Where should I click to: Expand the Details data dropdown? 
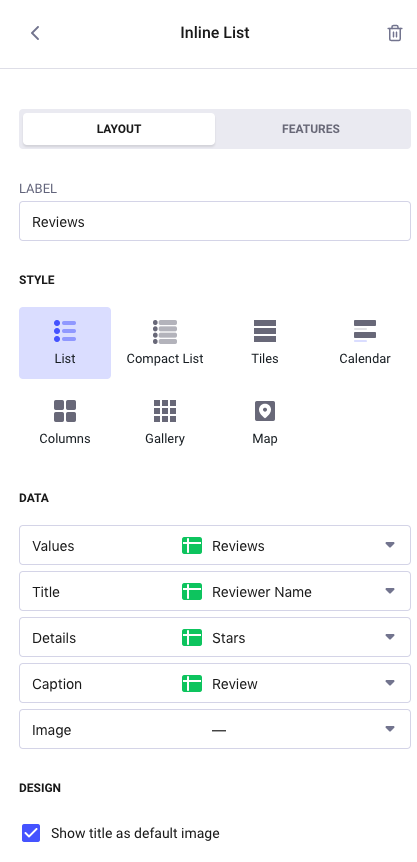[215, 638]
